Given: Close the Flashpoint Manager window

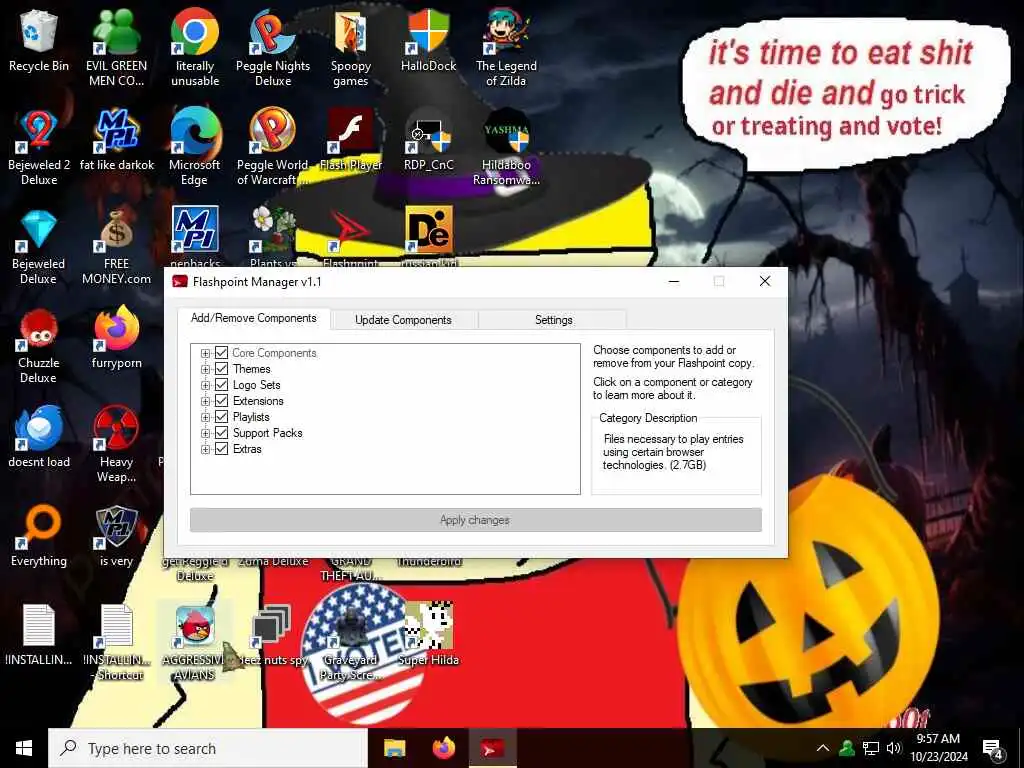Looking at the screenshot, I should tap(765, 281).
